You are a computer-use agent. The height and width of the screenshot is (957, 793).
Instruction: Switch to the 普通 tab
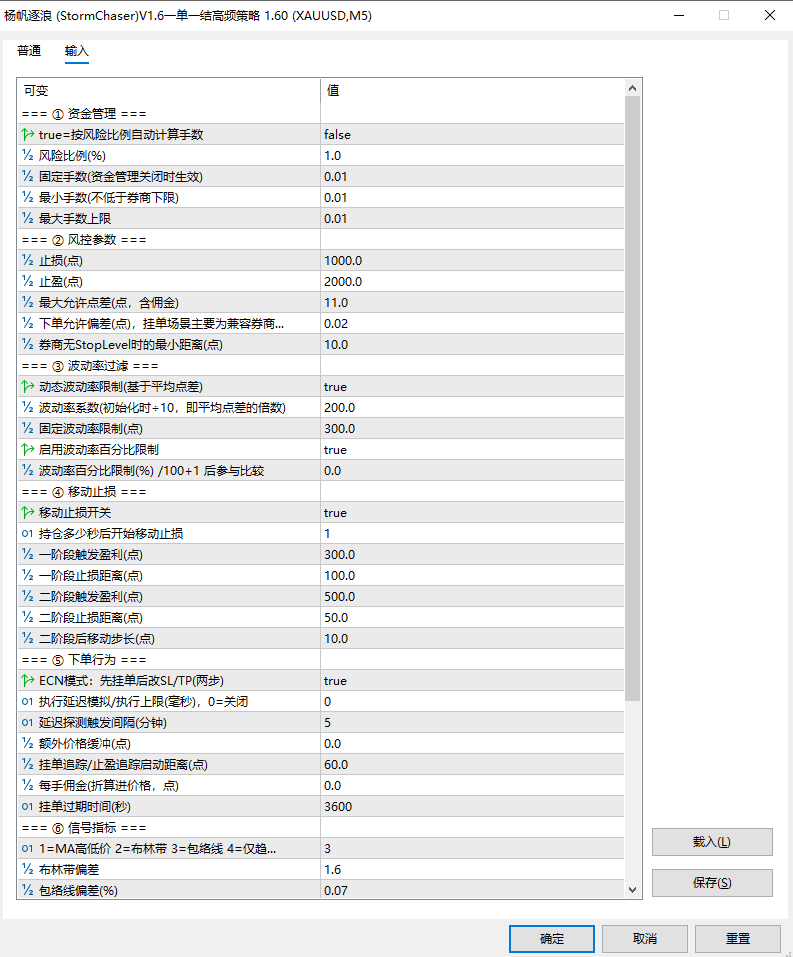(29, 51)
